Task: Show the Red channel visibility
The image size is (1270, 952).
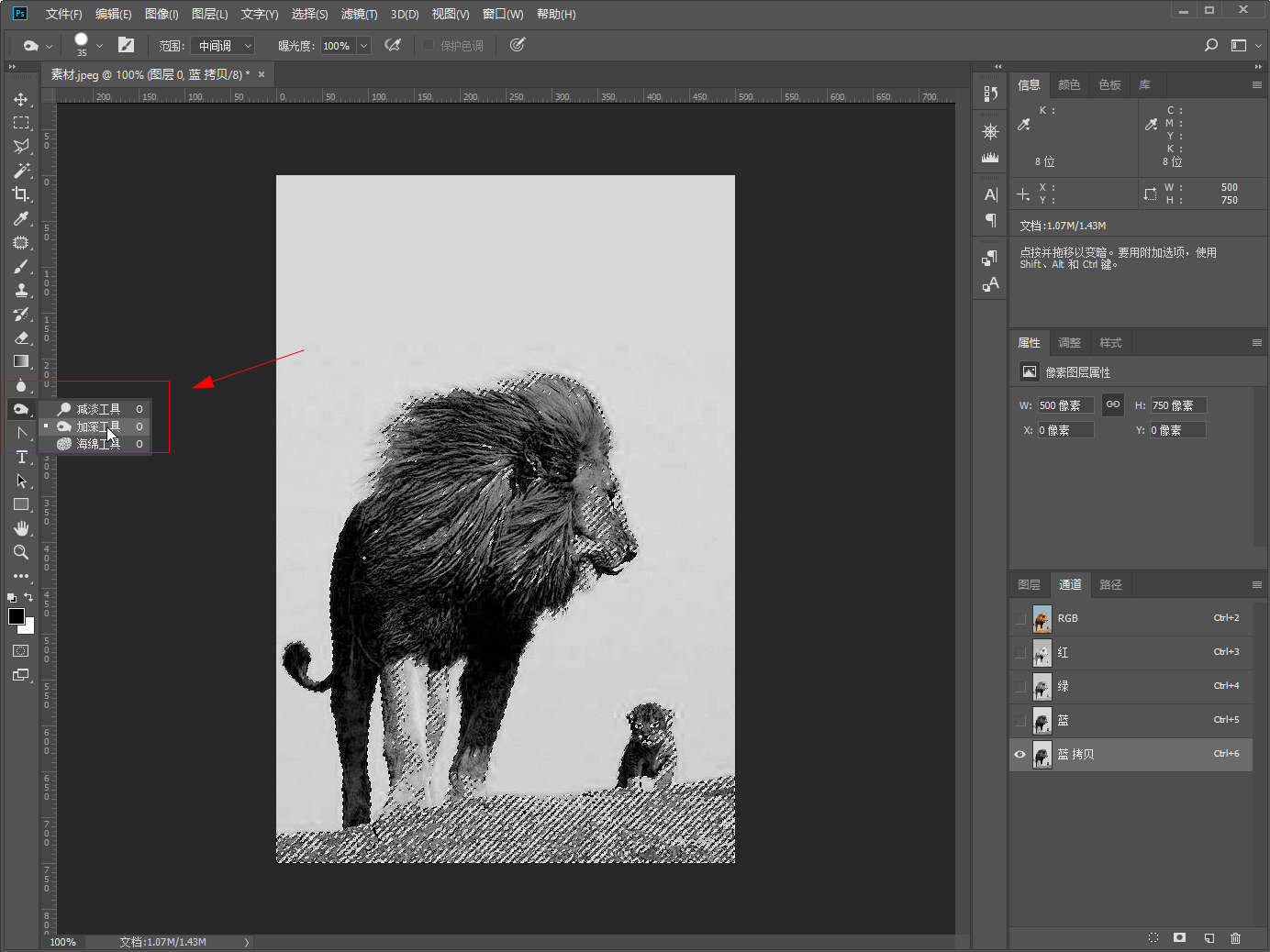Action: point(1020,652)
